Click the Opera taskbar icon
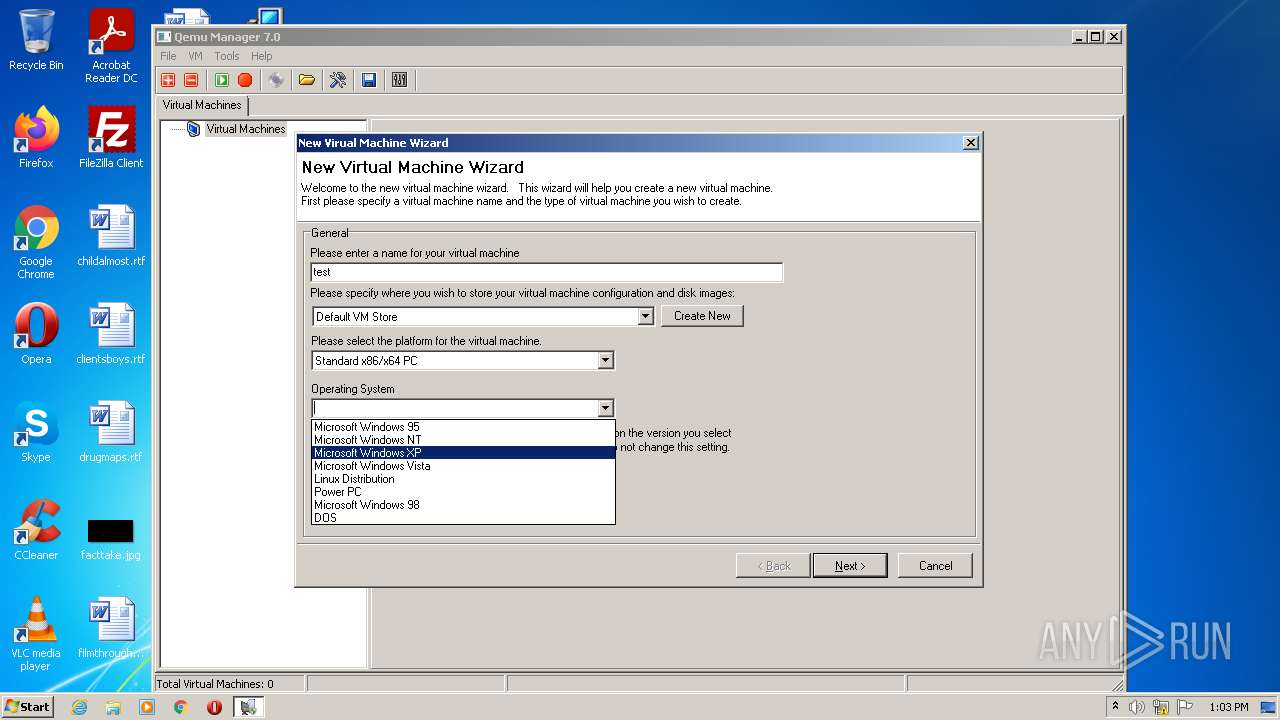 [214, 707]
